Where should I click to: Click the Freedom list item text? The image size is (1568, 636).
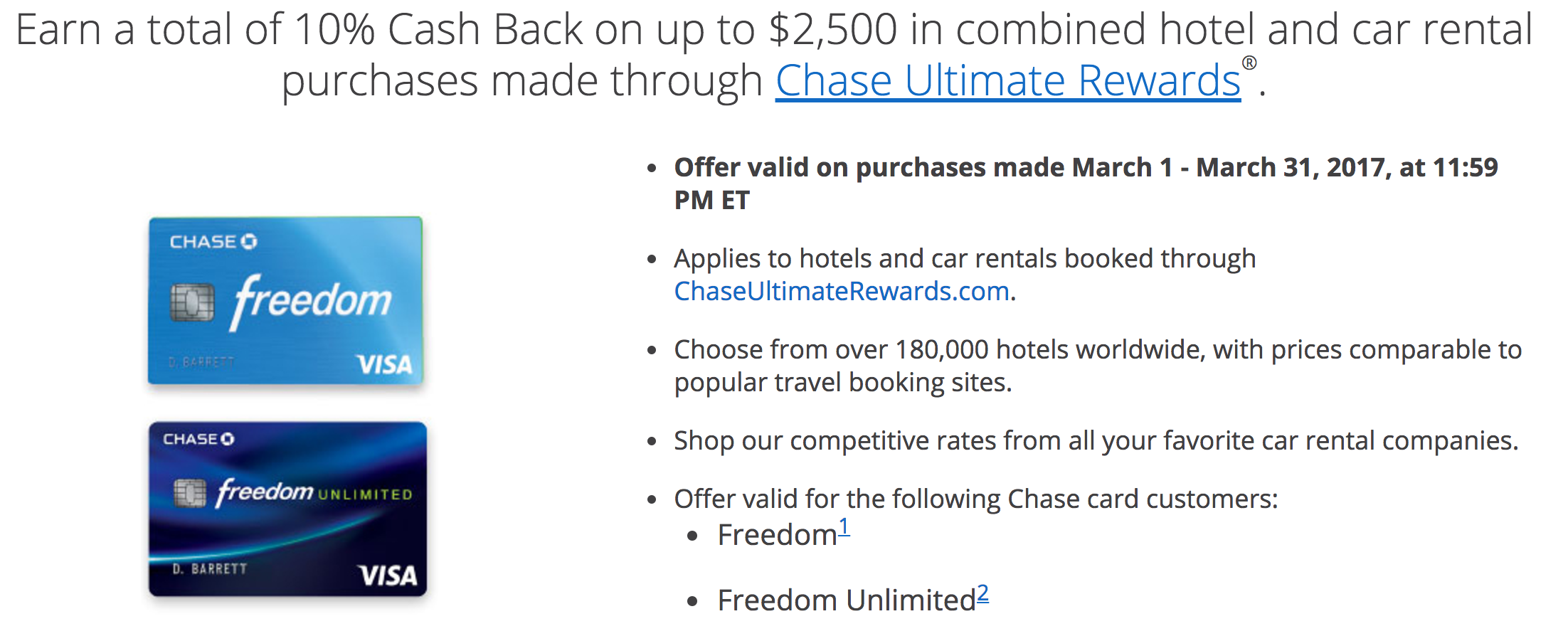778,534
